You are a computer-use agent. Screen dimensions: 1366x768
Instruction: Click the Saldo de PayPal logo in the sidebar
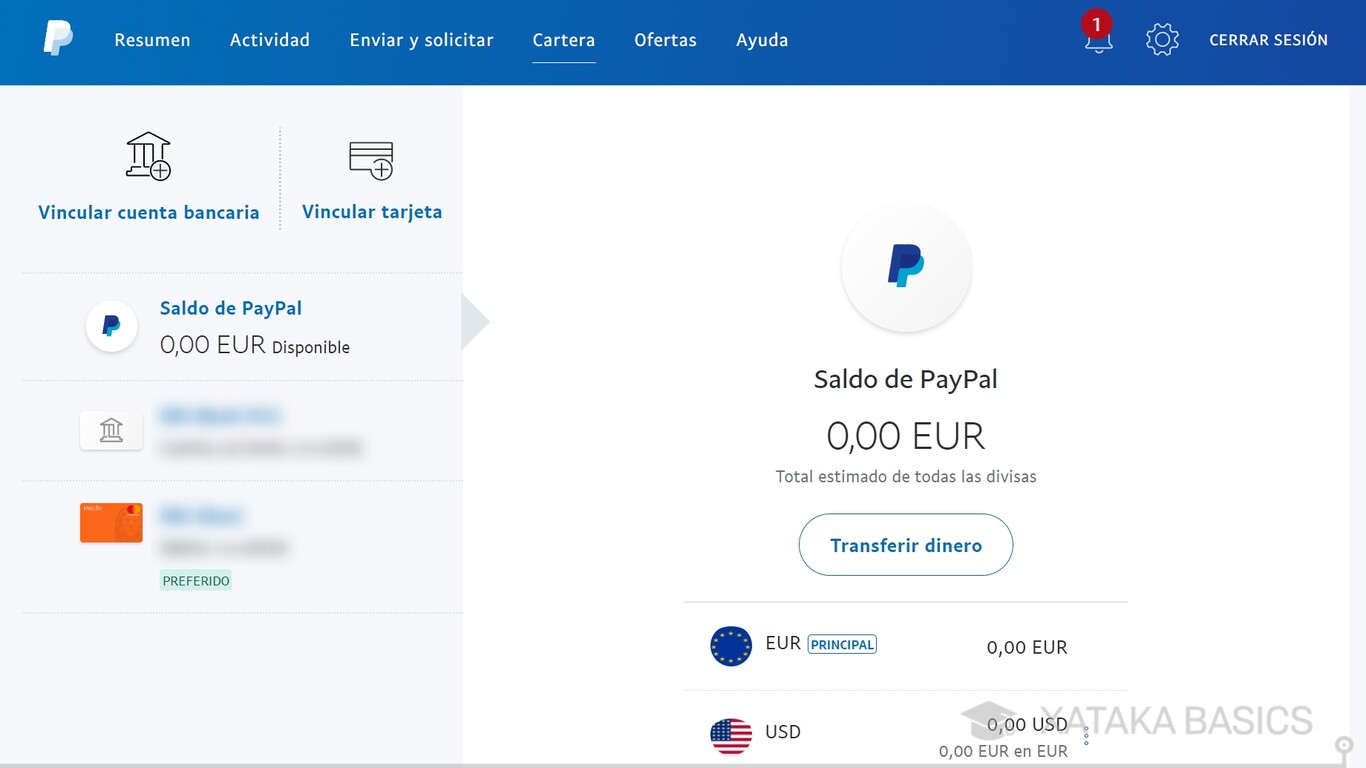point(111,325)
